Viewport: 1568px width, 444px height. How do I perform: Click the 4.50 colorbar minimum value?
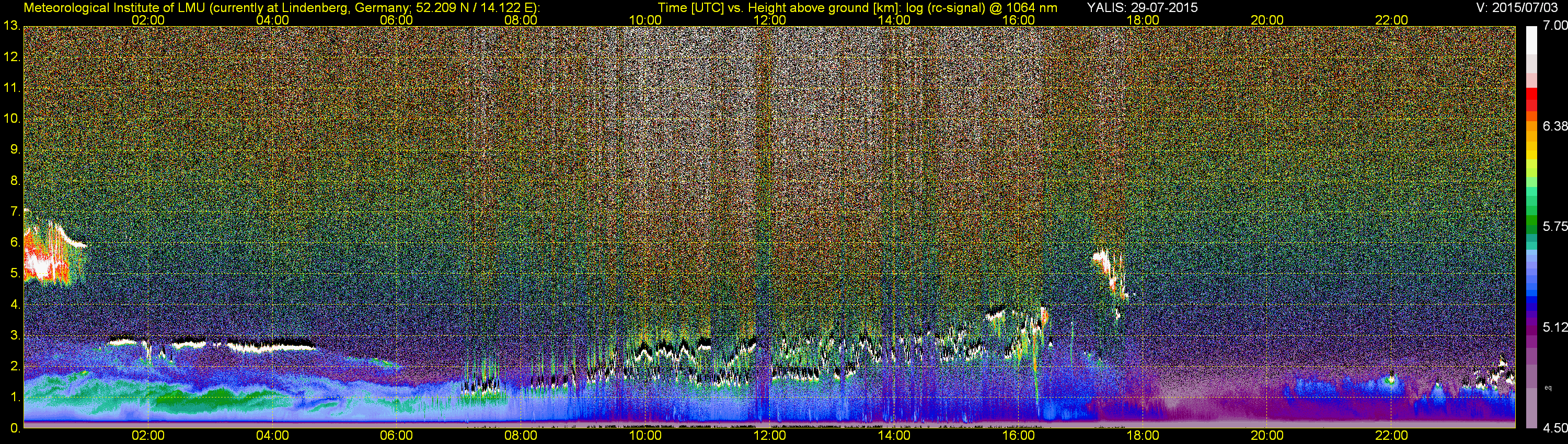pyautogui.click(x=1554, y=428)
